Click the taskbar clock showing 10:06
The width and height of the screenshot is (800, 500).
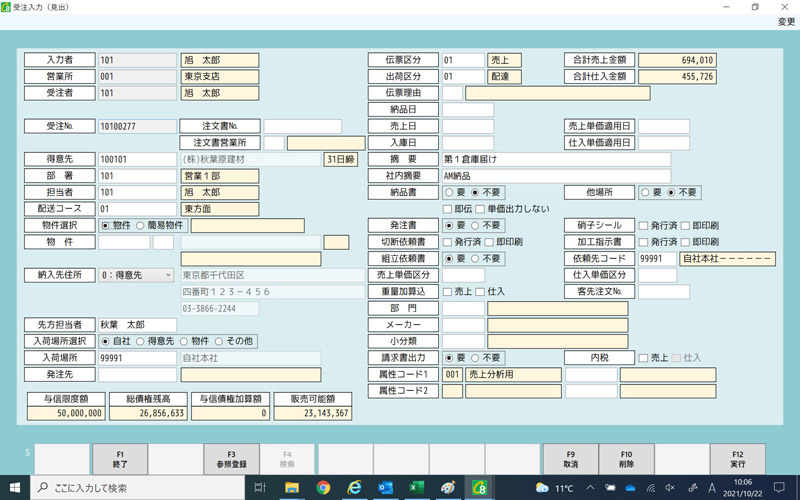(x=742, y=488)
